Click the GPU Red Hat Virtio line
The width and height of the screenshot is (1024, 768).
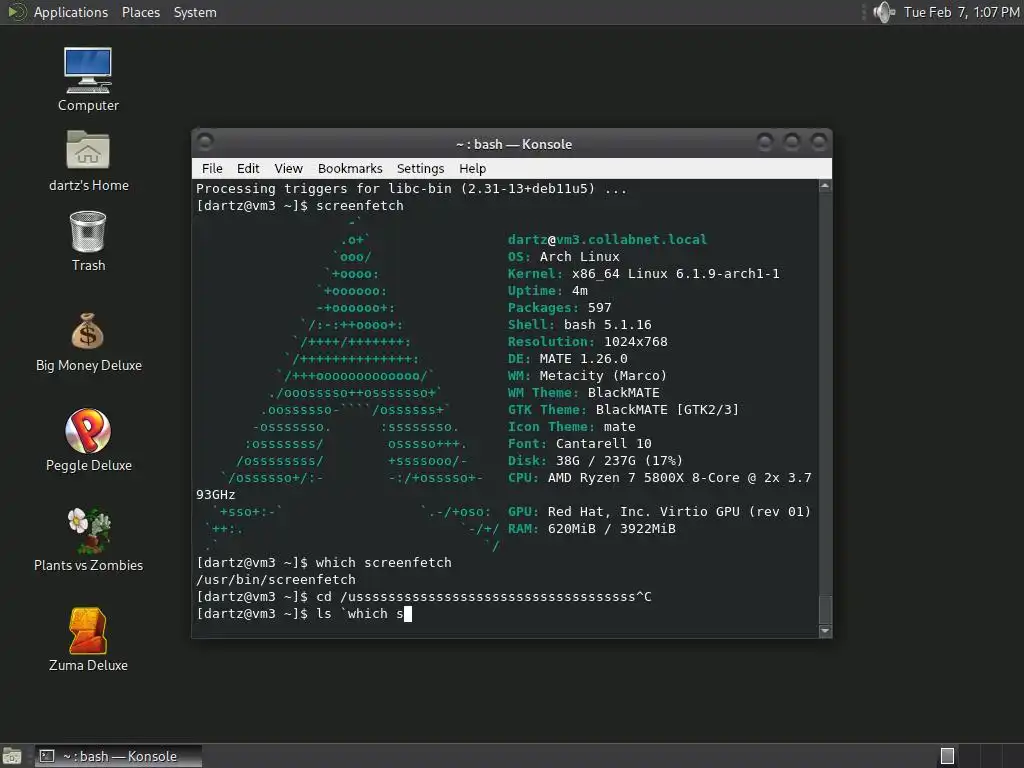pyautogui.click(x=659, y=511)
